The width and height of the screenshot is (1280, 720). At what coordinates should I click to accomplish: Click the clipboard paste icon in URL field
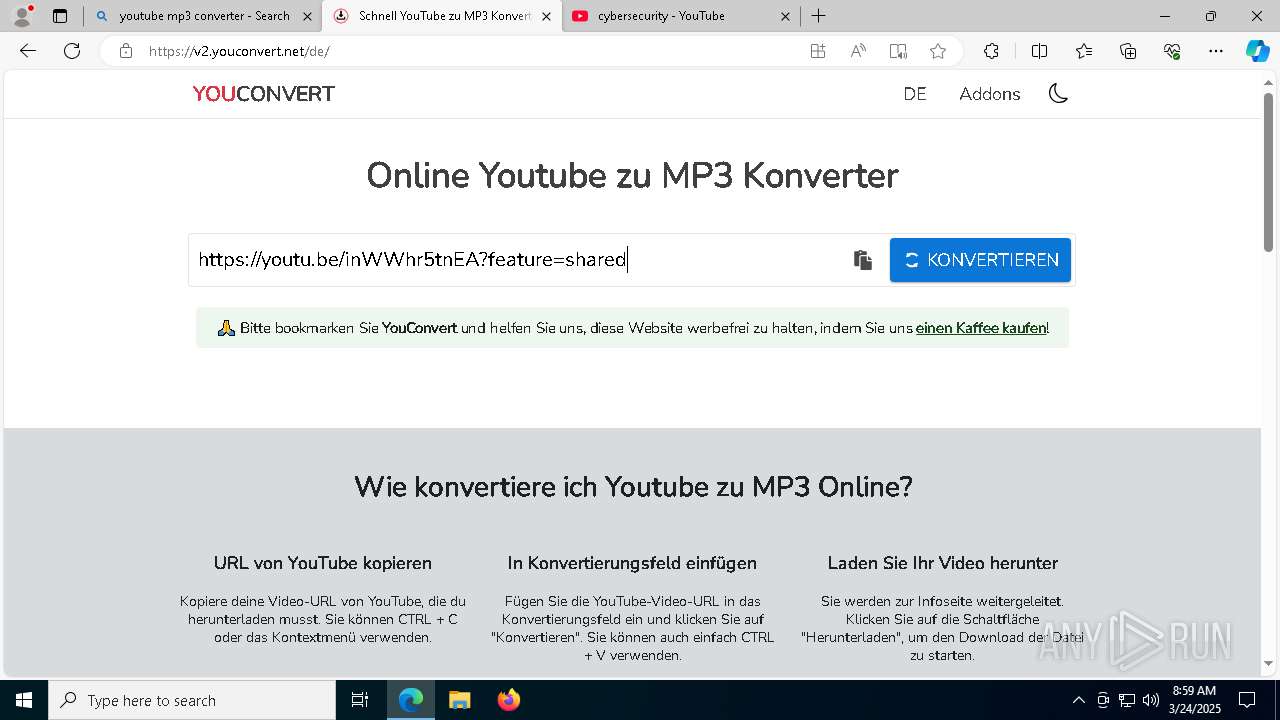pyautogui.click(x=863, y=260)
